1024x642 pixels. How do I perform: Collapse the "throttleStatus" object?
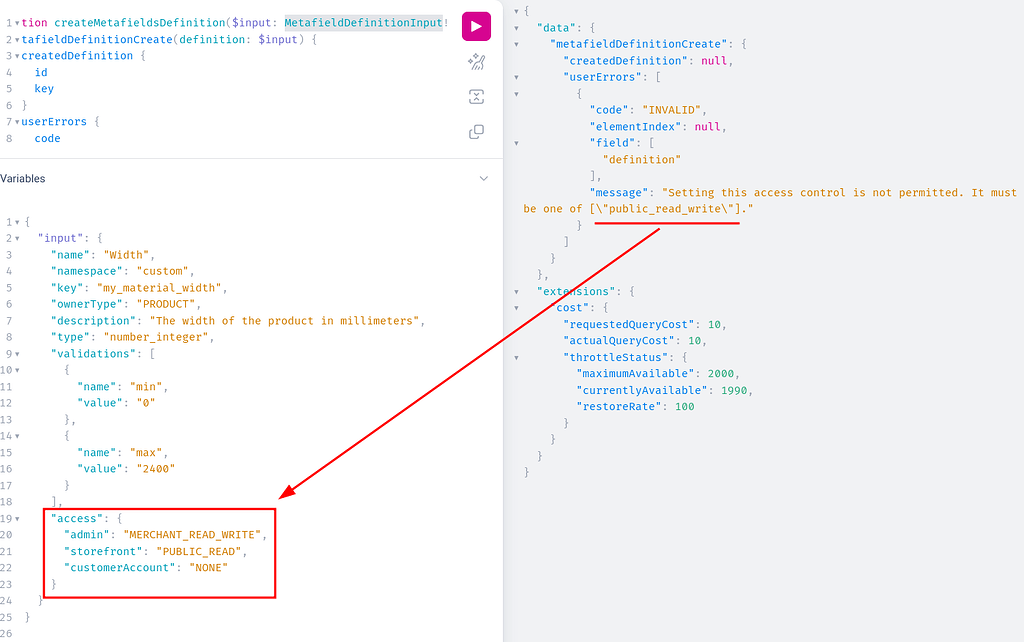tap(516, 356)
